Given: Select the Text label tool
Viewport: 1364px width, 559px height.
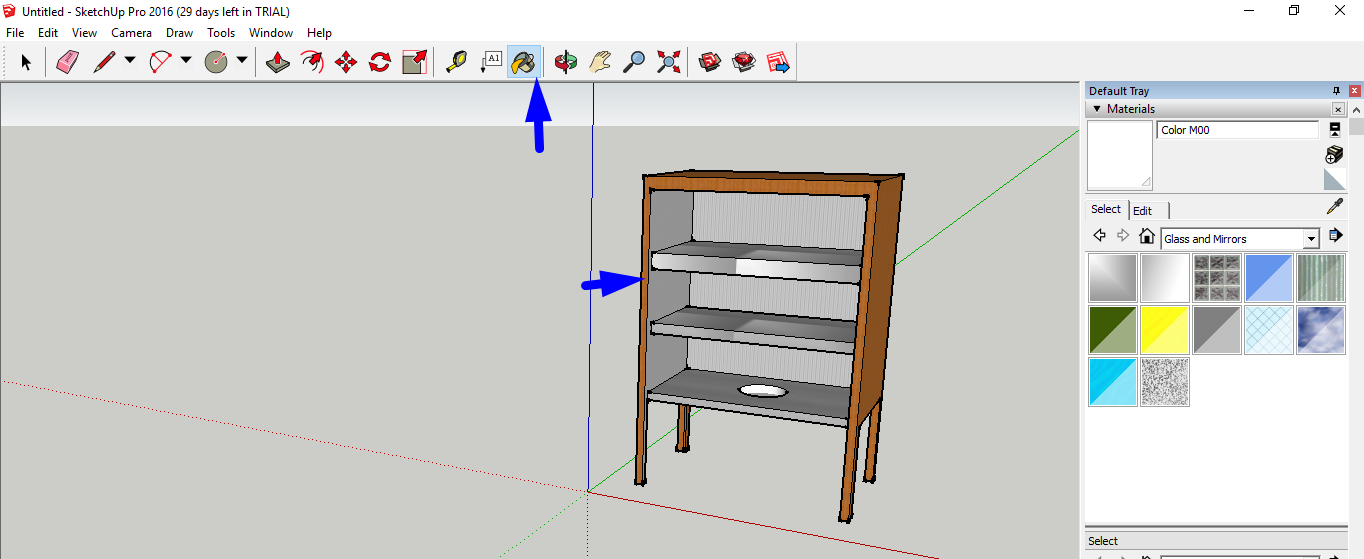Looking at the screenshot, I should pyautogui.click(x=490, y=62).
